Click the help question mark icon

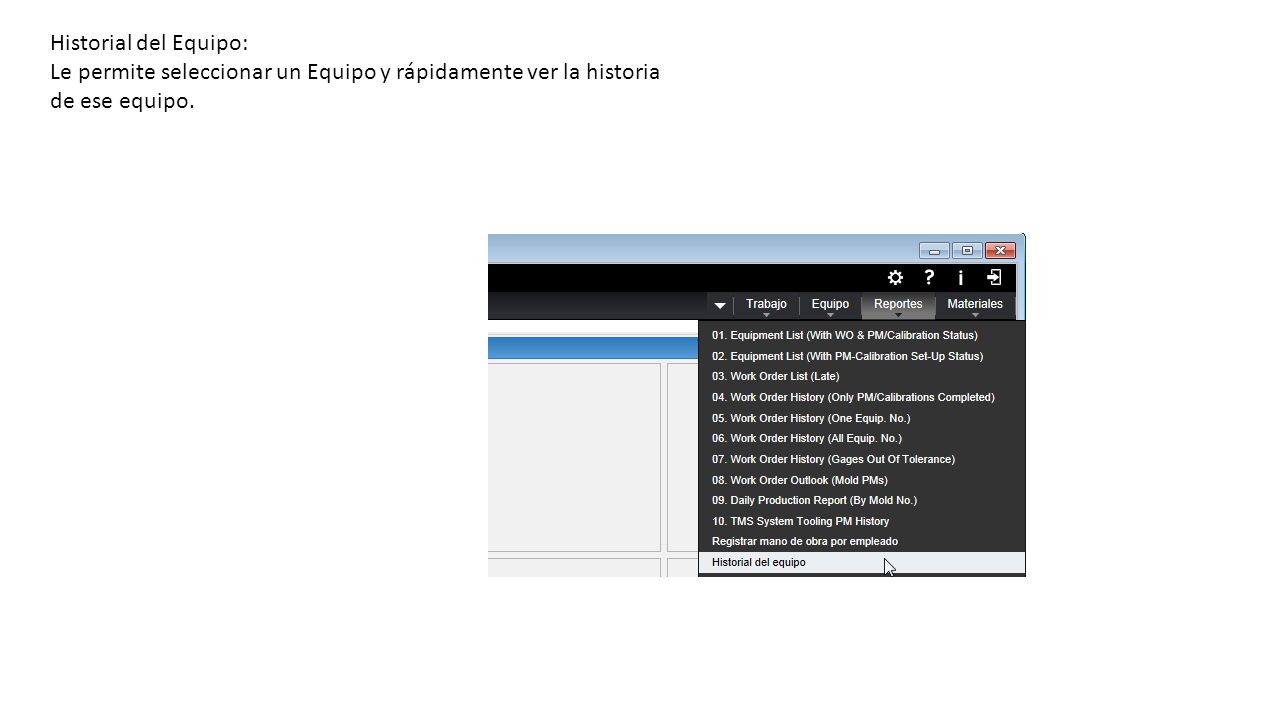(x=929, y=277)
